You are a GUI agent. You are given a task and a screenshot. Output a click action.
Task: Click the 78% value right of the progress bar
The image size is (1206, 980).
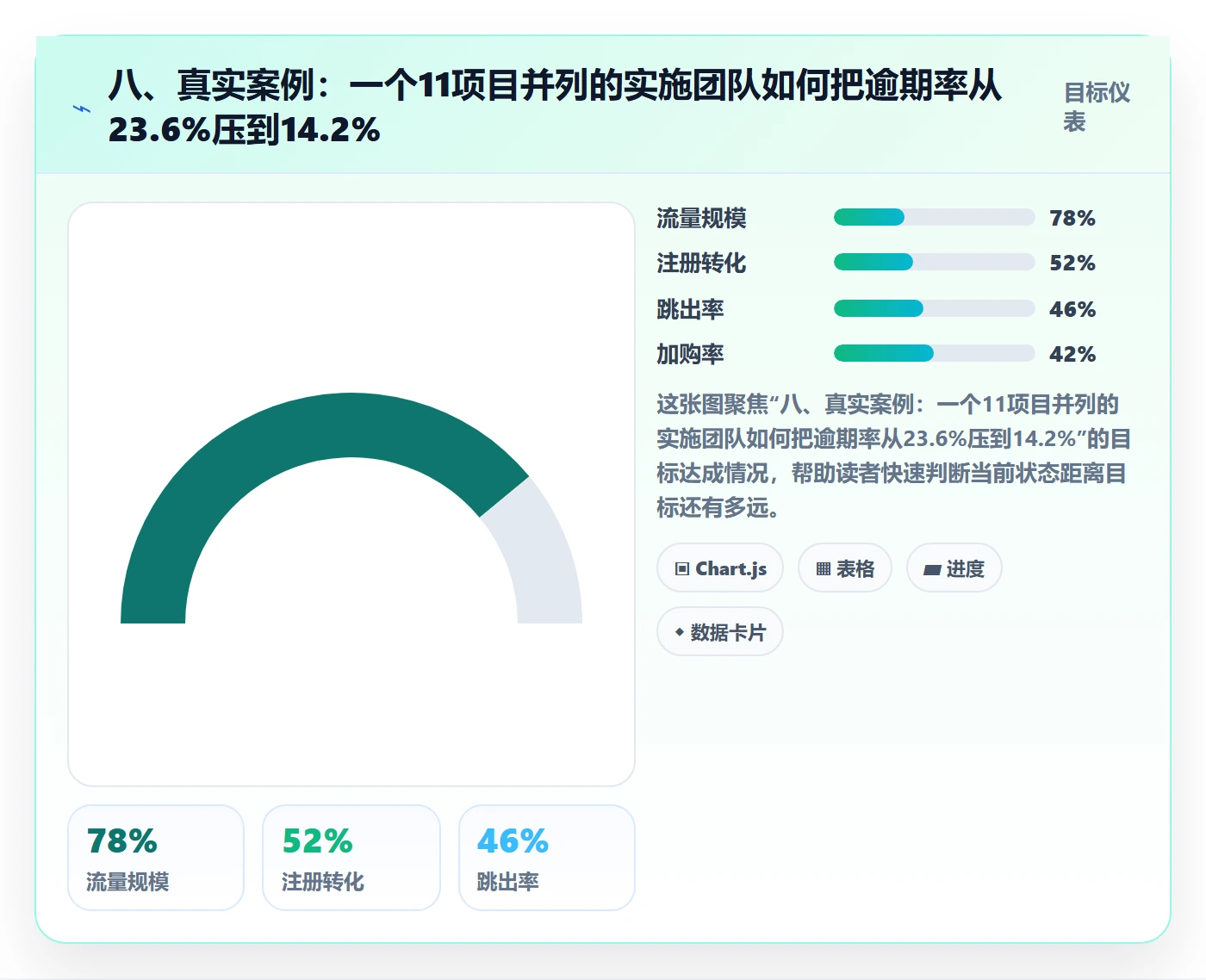click(x=1072, y=218)
